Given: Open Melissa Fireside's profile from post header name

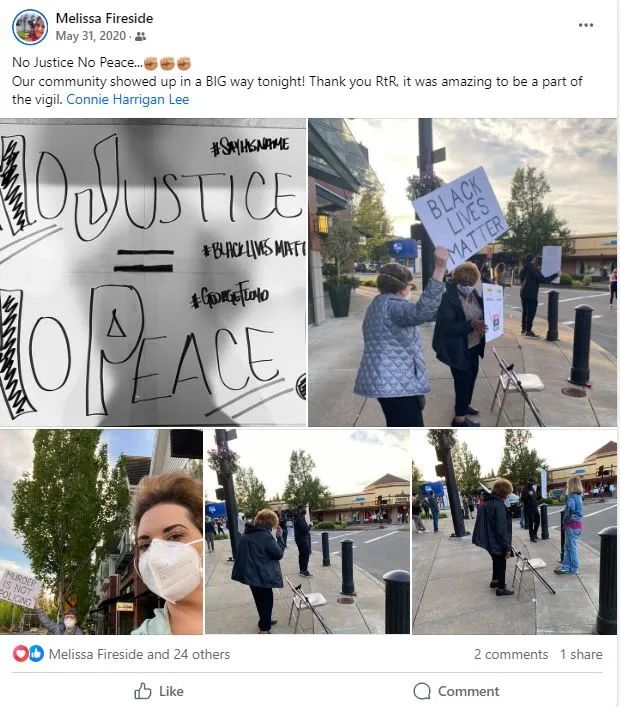Looking at the screenshot, I should tap(104, 18).
